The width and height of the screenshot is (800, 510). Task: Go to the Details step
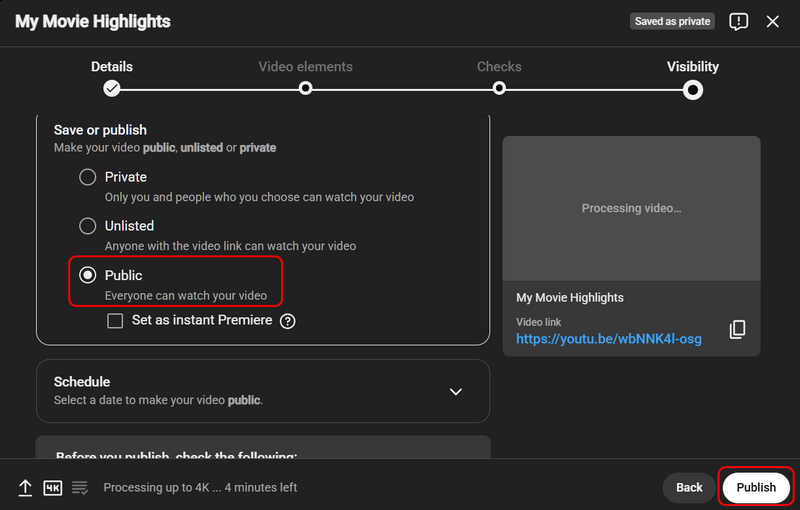[x=112, y=67]
